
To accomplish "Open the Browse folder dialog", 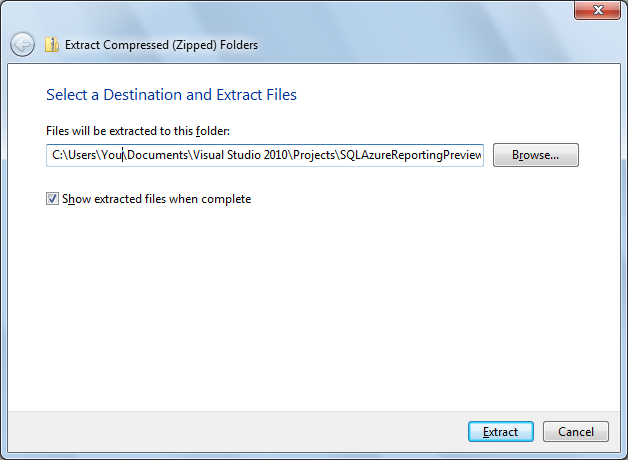I will pos(535,155).
